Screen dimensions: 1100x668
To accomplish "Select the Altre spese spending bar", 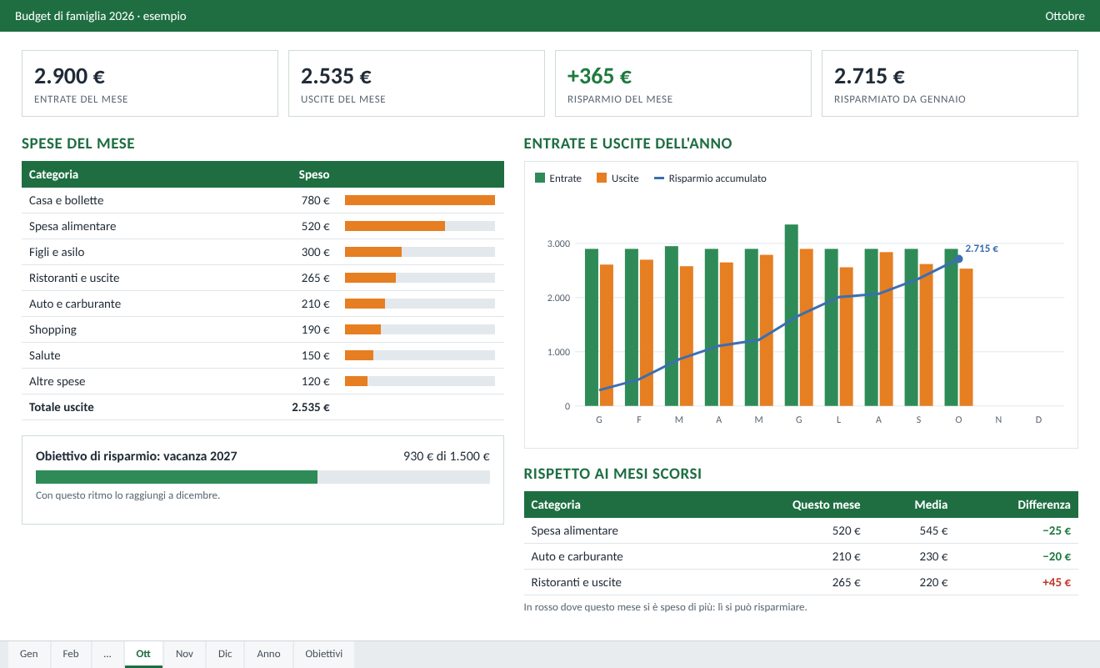I will tap(420, 381).
